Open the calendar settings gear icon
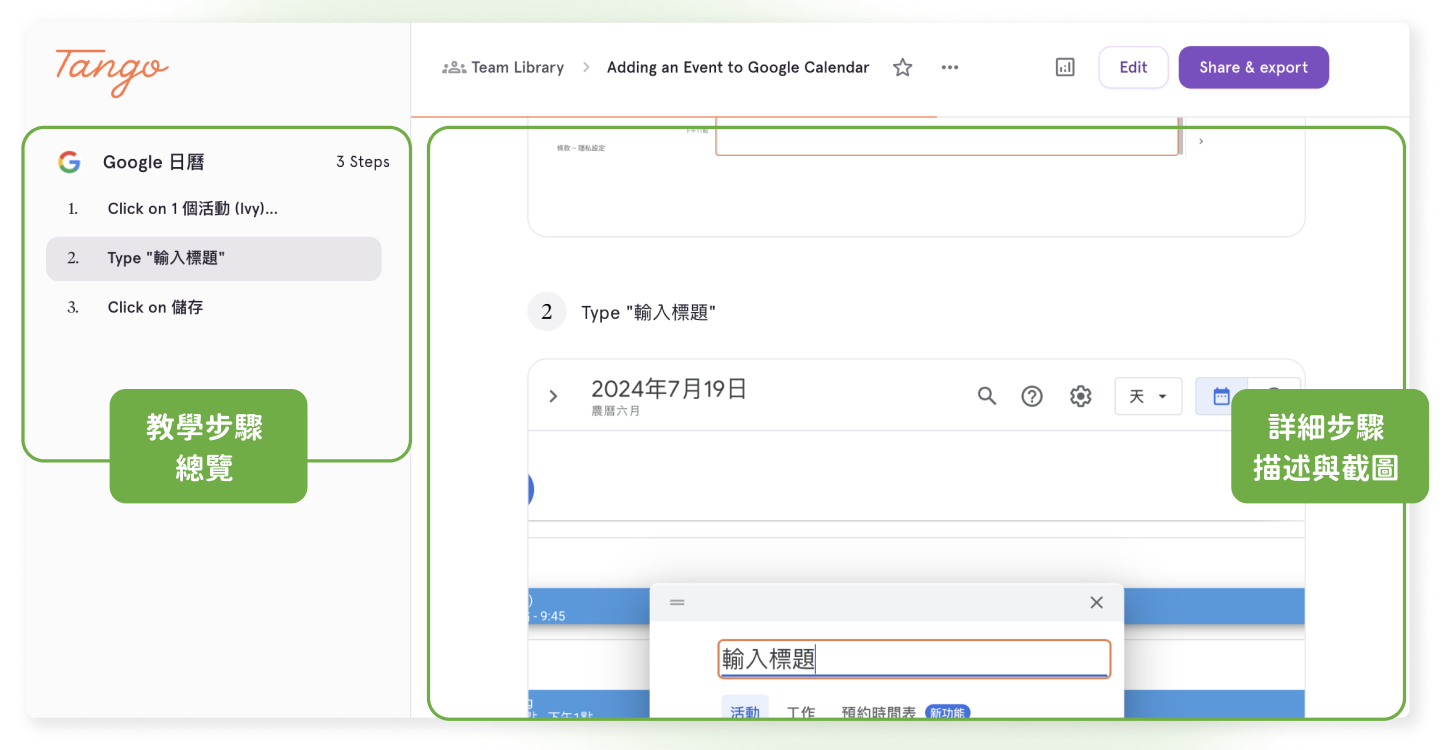 point(1080,396)
